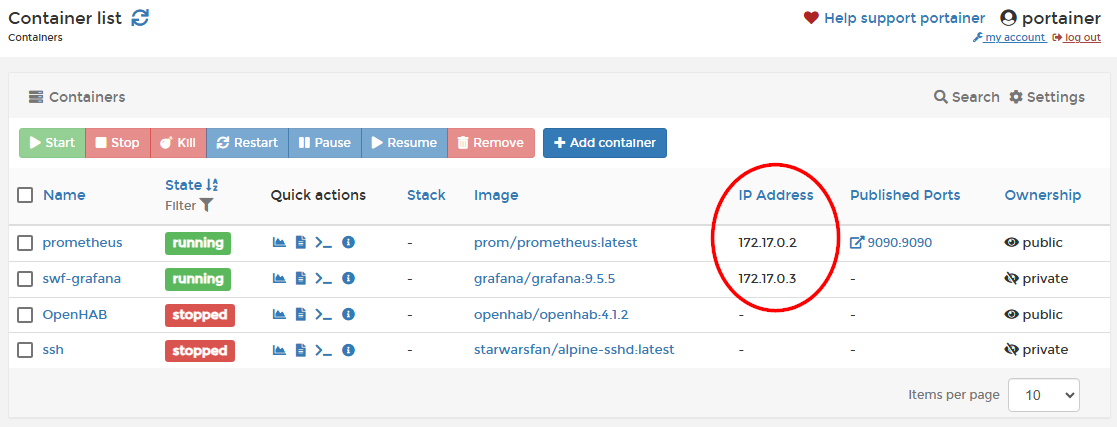The width and height of the screenshot is (1117, 427).
Task: Click the portainer user avatar icon
Action: 1008,18
